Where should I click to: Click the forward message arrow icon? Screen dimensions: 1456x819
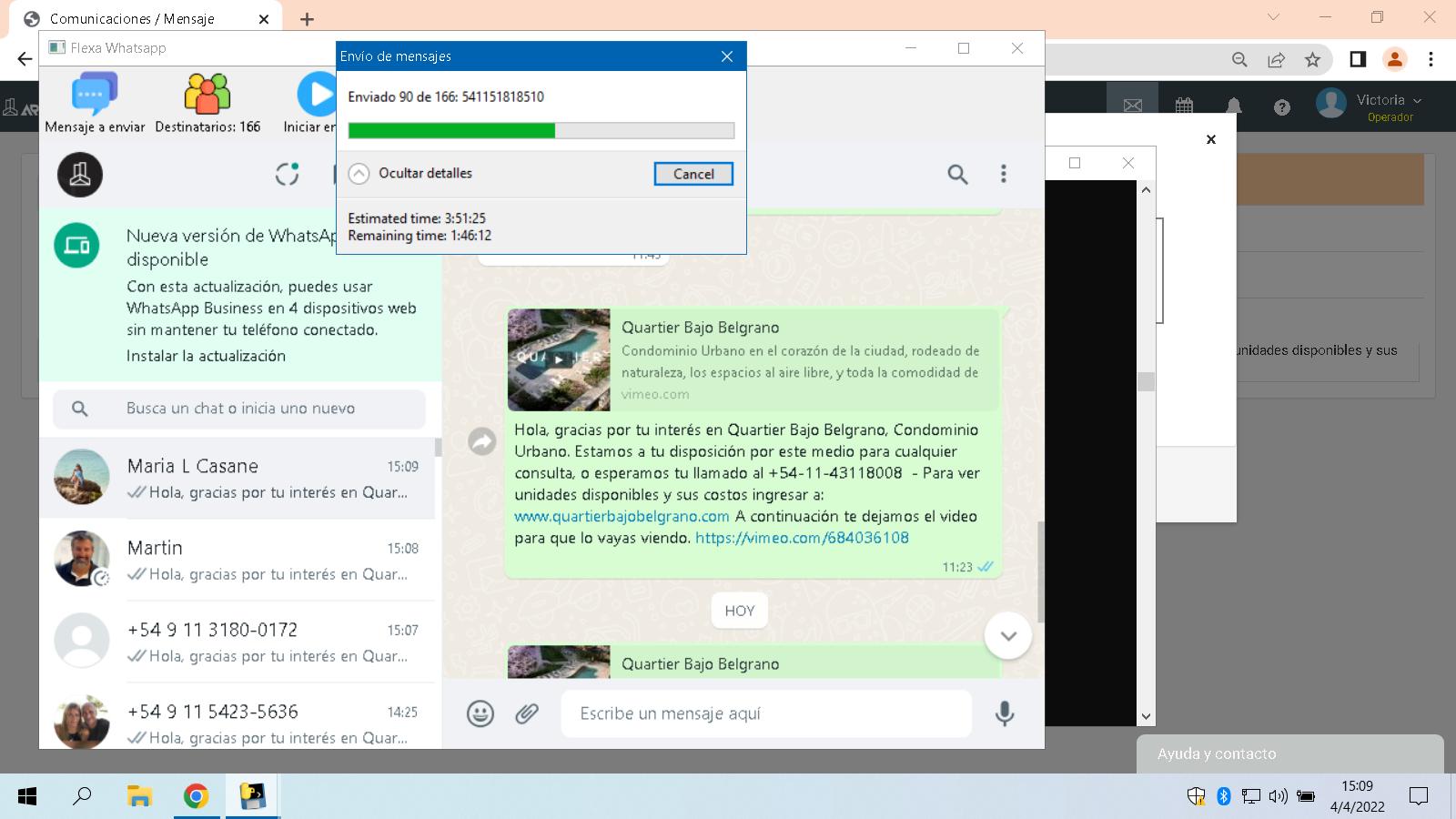[x=481, y=441]
